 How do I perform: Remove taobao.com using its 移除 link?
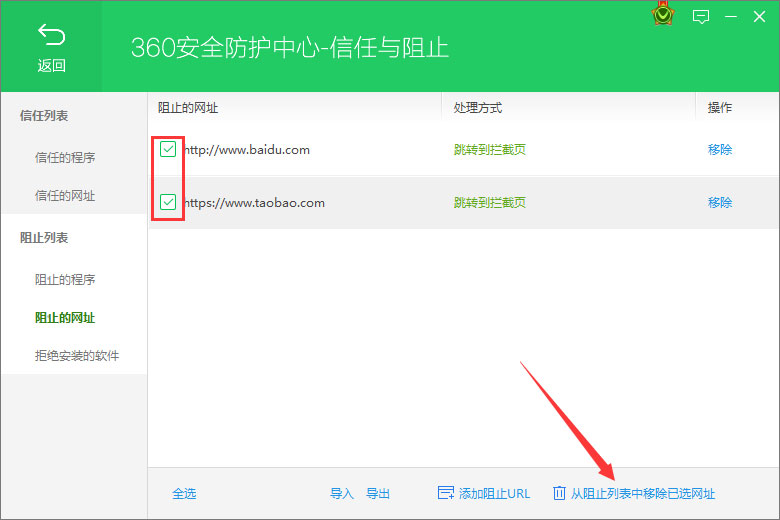pos(720,202)
